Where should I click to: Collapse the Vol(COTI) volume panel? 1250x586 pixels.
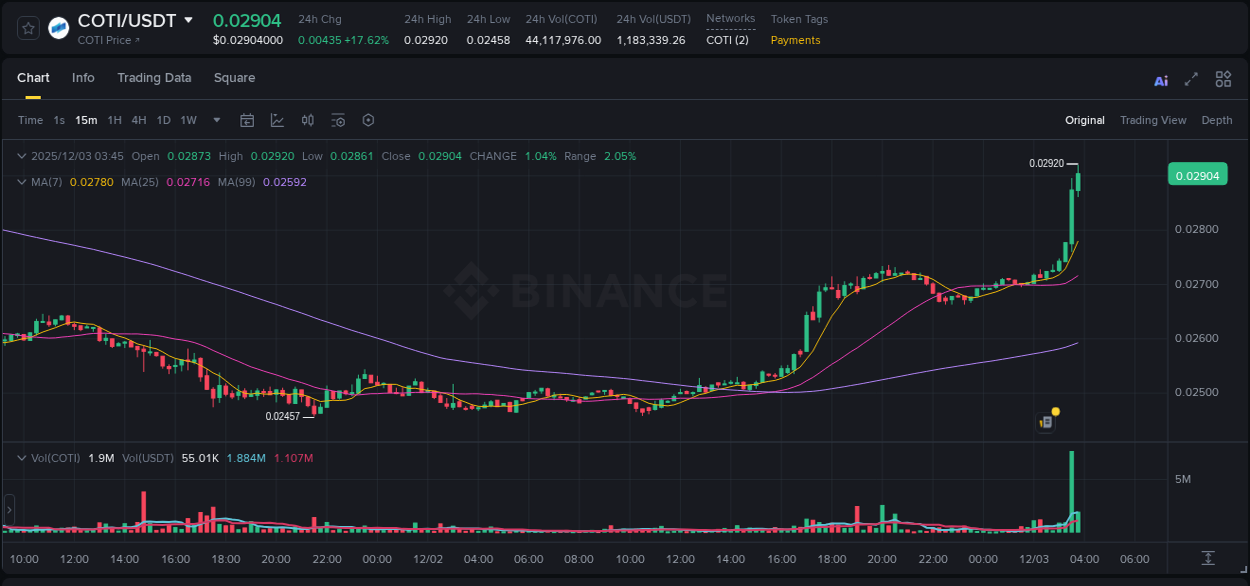(20, 457)
